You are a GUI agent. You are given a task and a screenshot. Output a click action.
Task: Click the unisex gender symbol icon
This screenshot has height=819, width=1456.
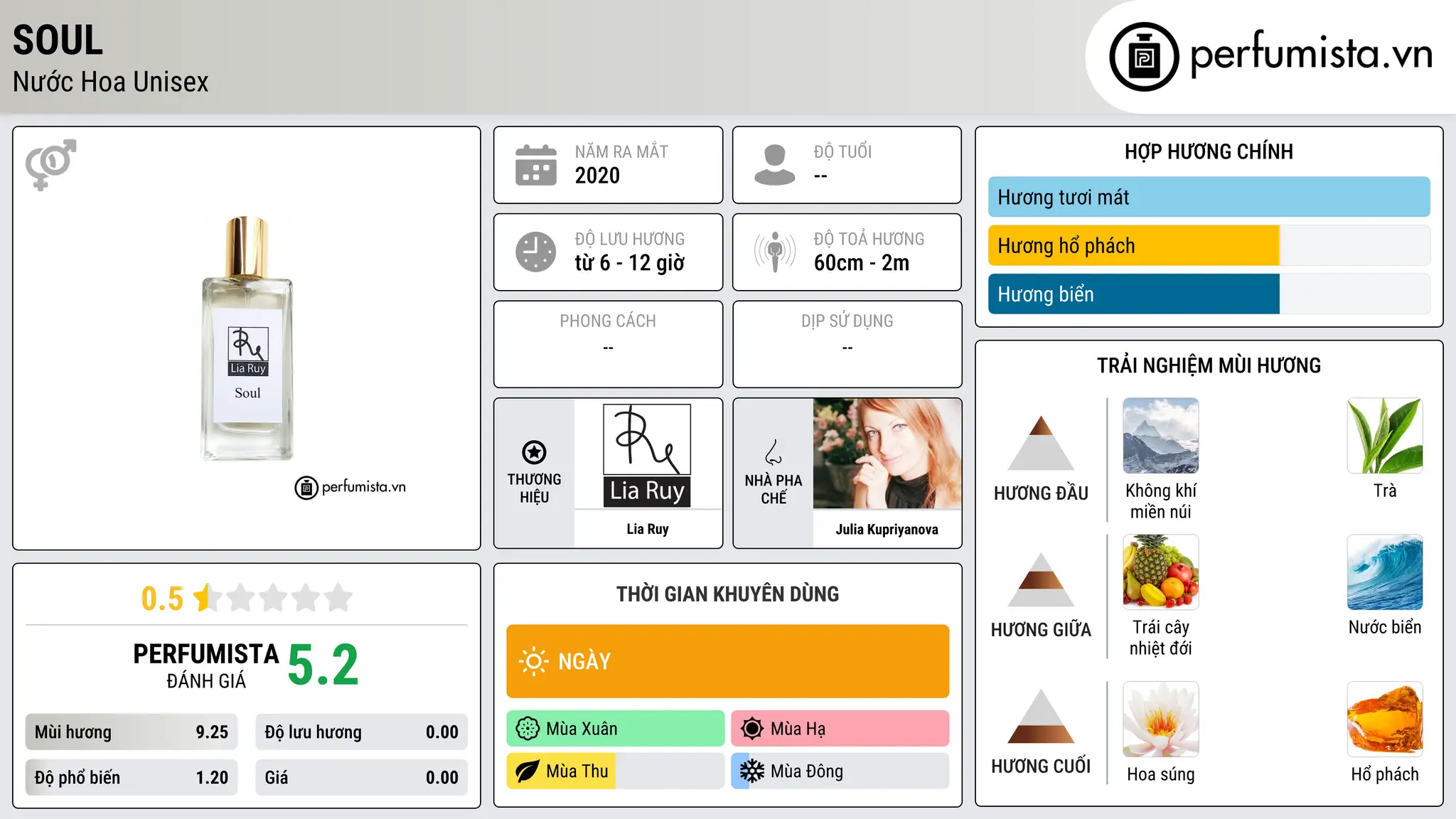(50, 164)
